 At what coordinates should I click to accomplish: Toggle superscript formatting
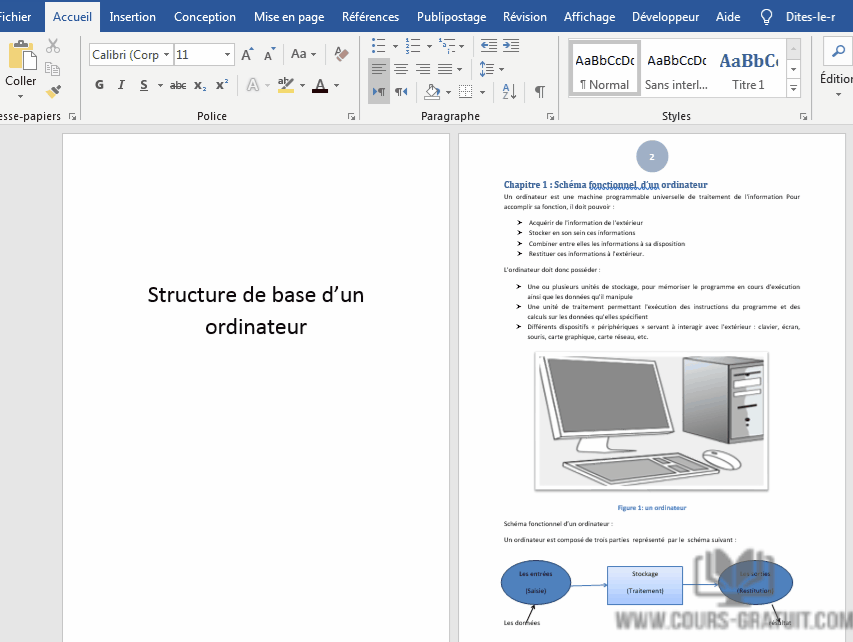(222, 85)
